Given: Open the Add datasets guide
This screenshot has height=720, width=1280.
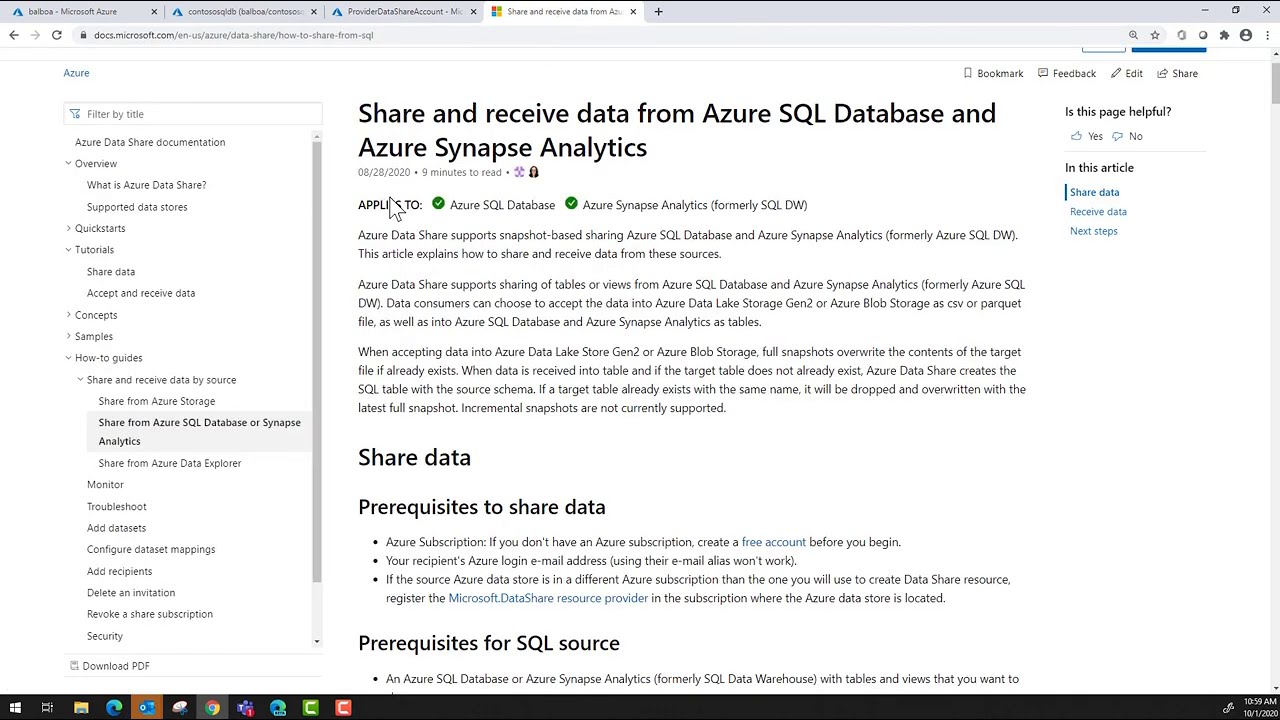Looking at the screenshot, I should pos(116,528).
